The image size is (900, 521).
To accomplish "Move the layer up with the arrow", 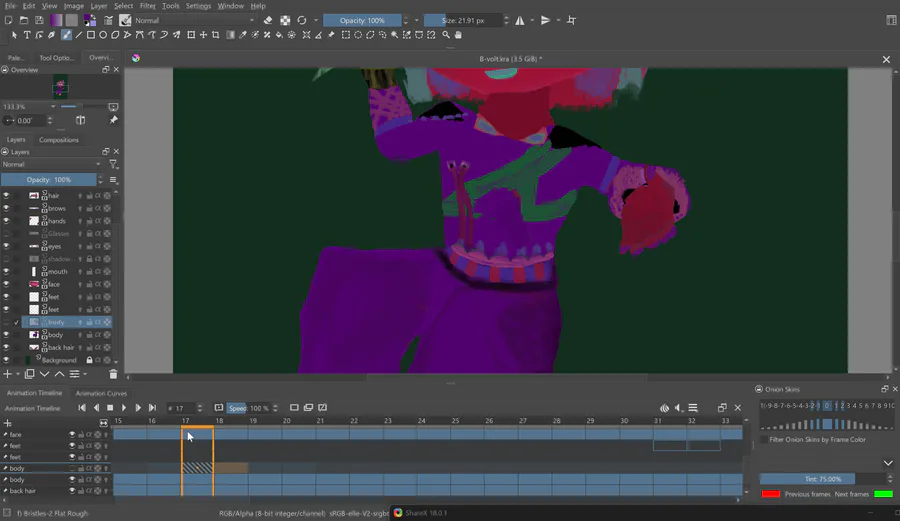I will coord(59,374).
